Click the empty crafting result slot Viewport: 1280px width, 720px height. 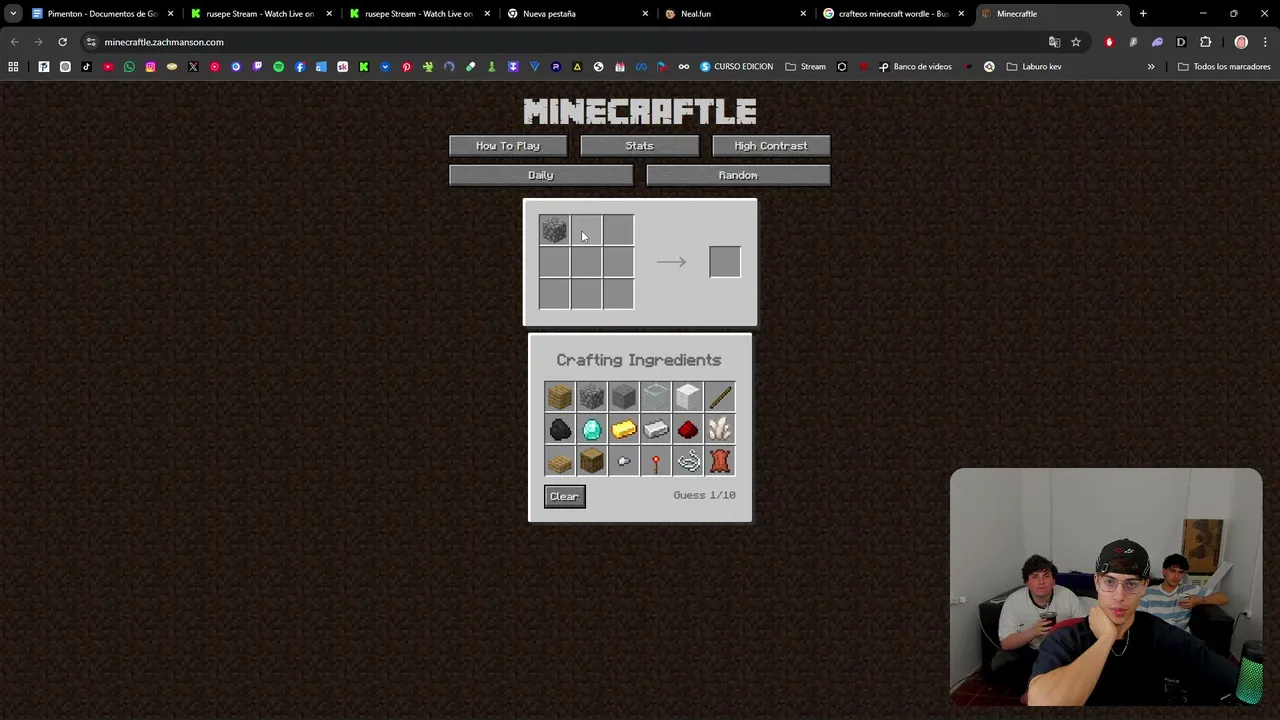[x=725, y=262]
